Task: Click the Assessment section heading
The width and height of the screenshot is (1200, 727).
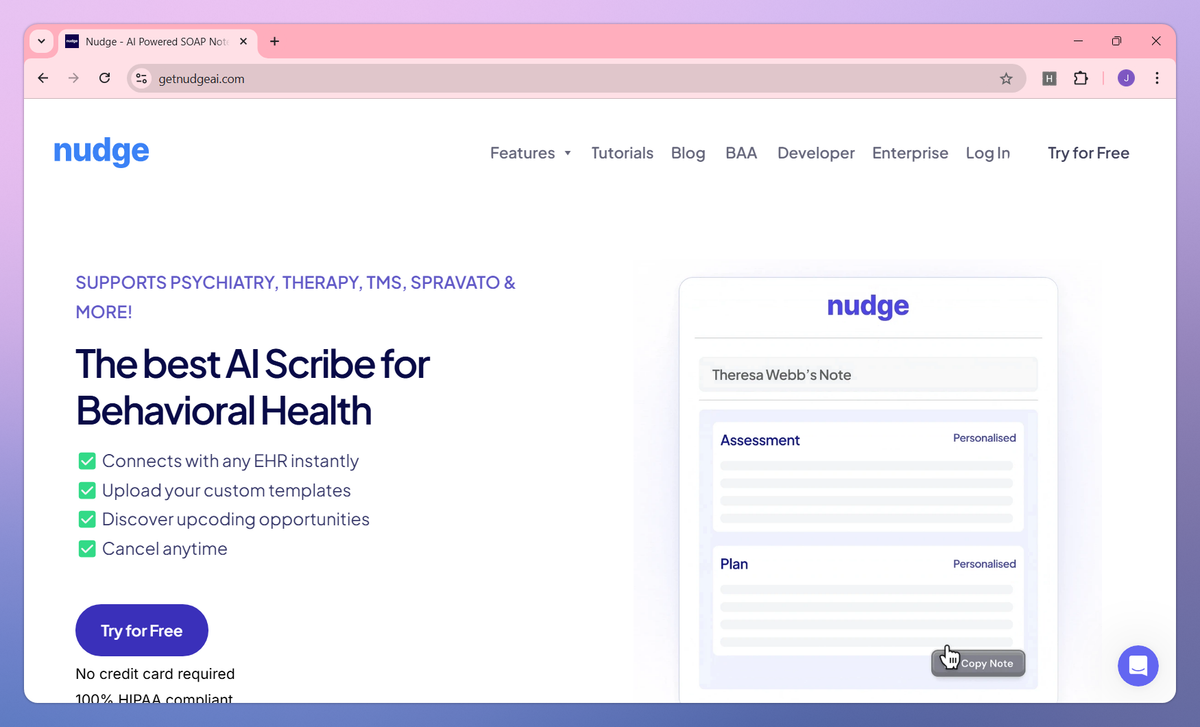Action: (760, 440)
